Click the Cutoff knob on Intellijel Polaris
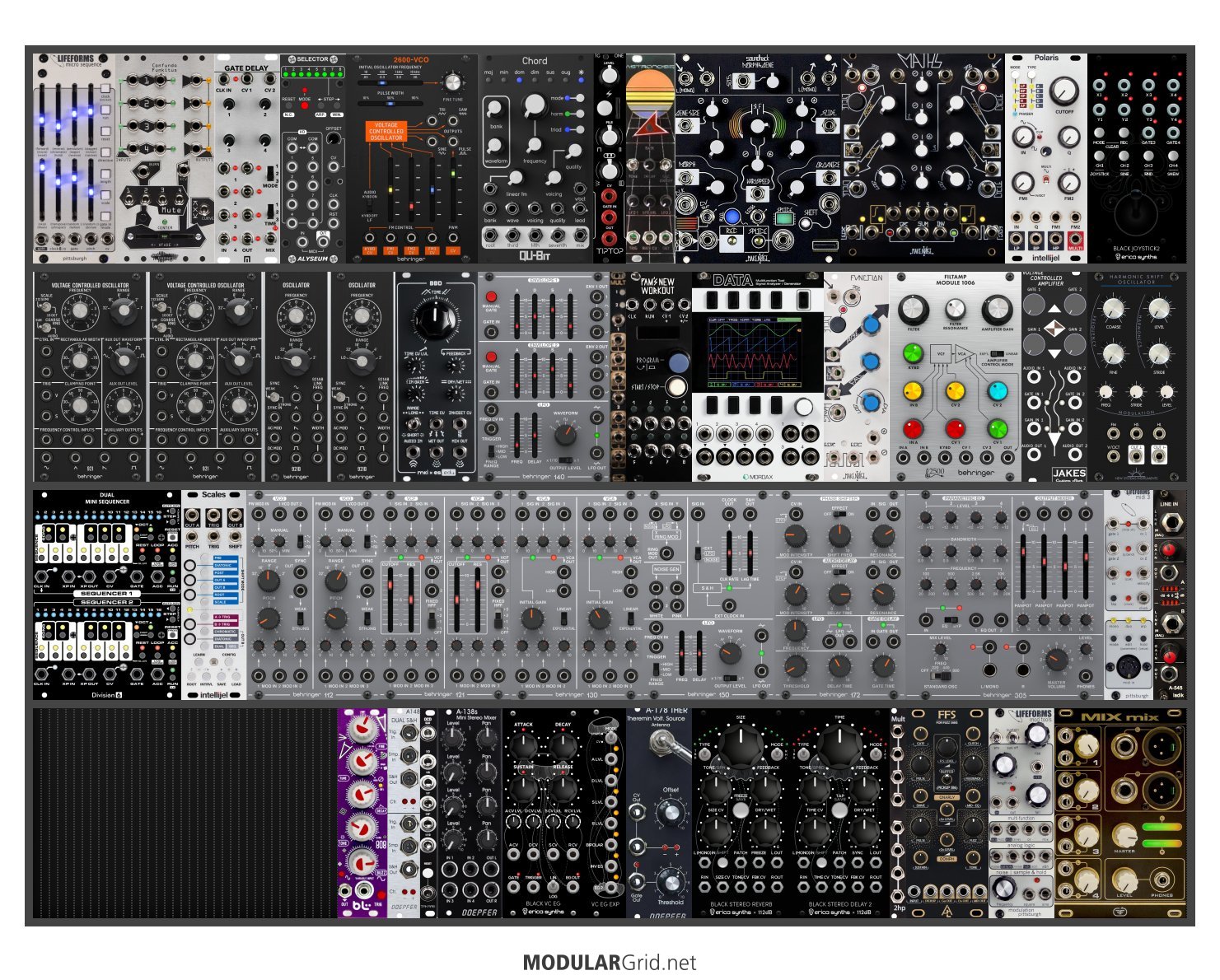 pos(1063,91)
